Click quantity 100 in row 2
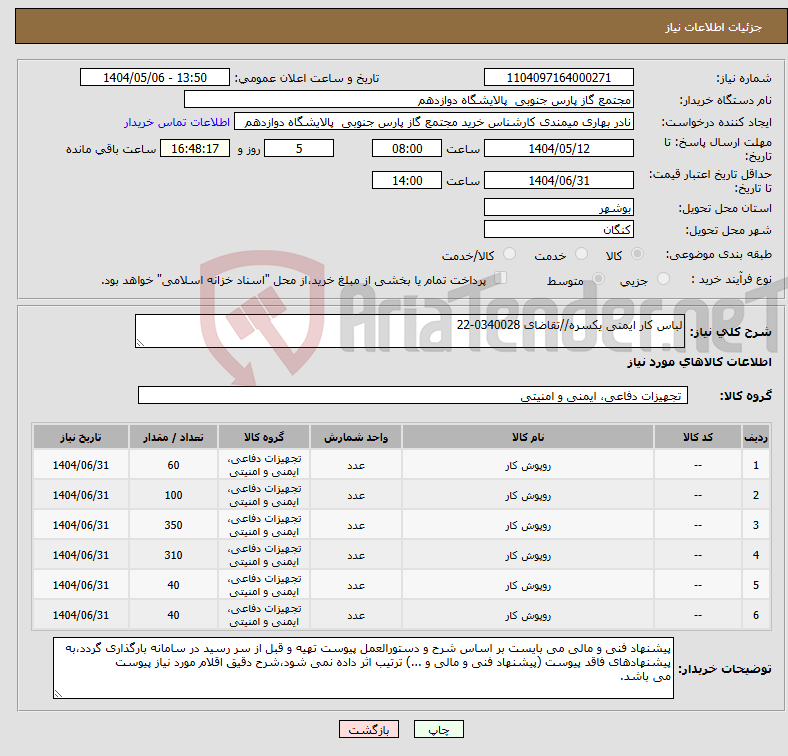Viewport: 788px width, 756px height. [x=173, y=495]
